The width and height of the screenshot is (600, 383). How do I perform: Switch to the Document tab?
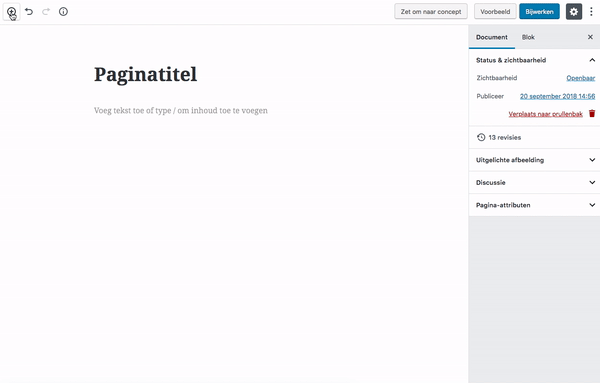point(492,37)
